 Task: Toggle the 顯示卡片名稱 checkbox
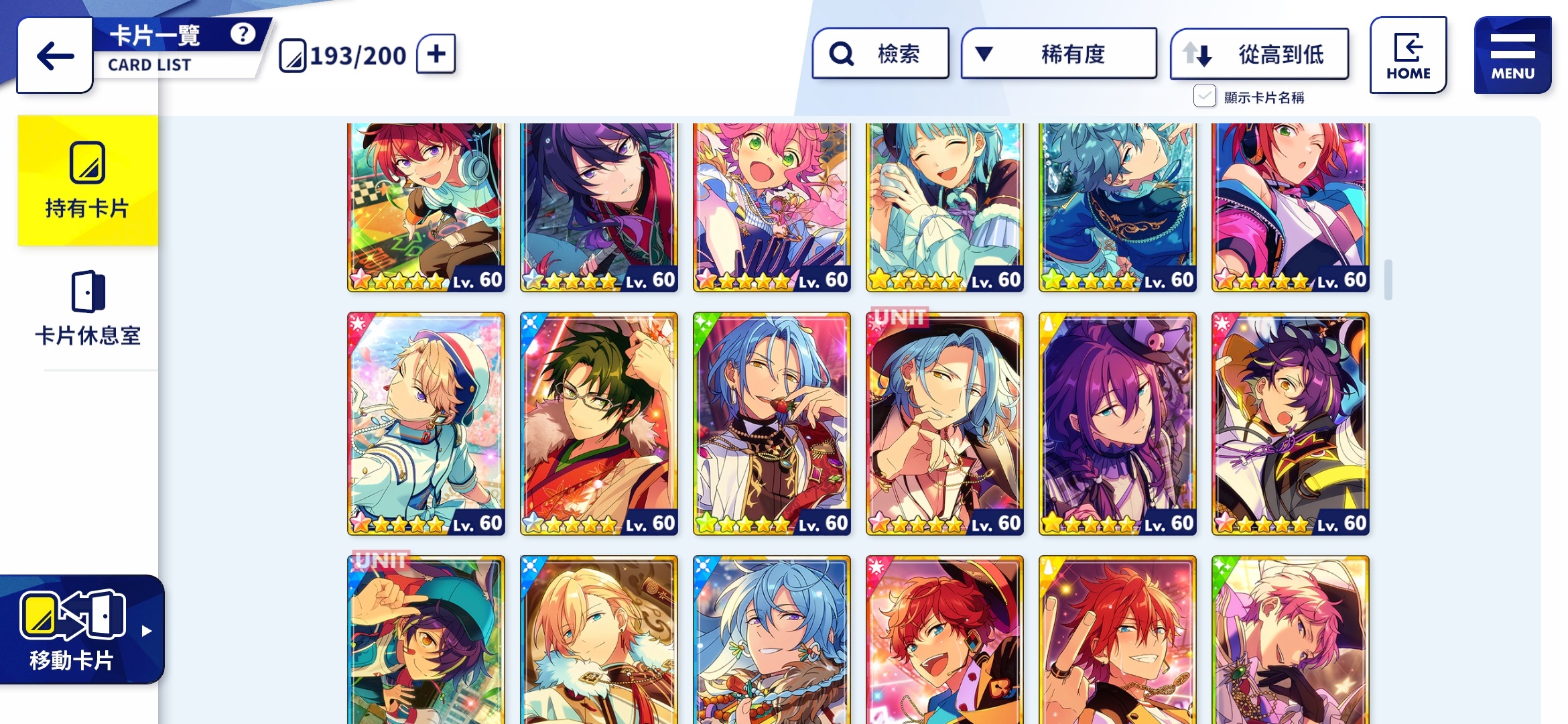pos(1204,97)
